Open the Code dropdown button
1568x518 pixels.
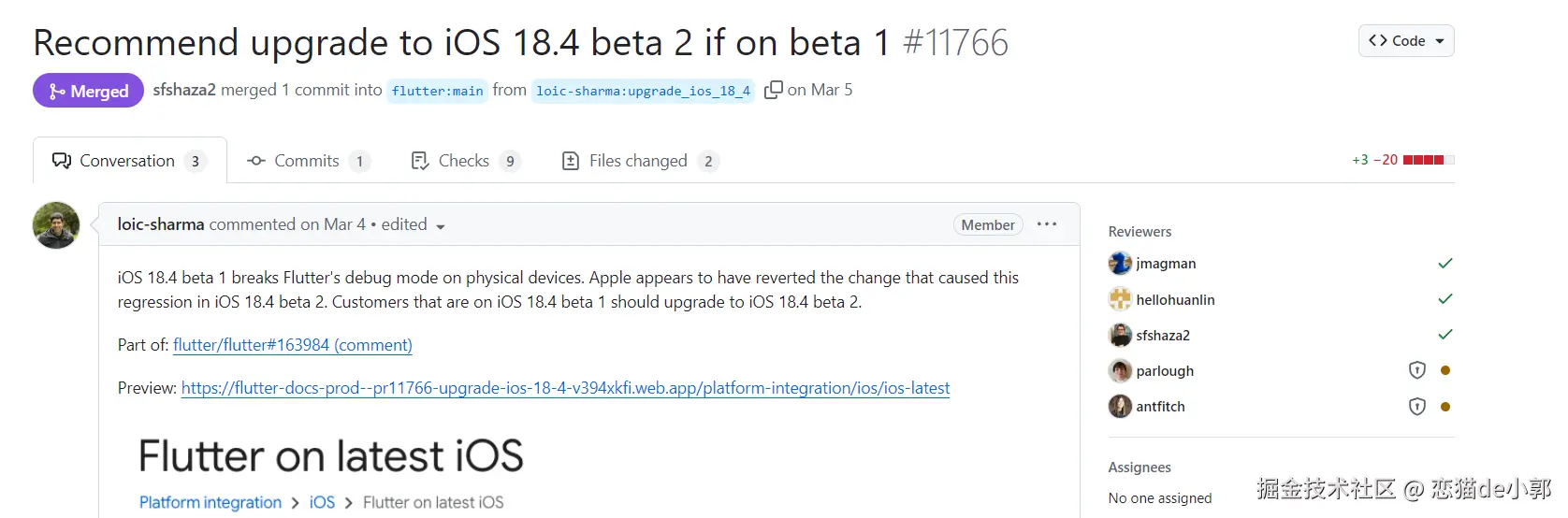(x=1406, y=41)
